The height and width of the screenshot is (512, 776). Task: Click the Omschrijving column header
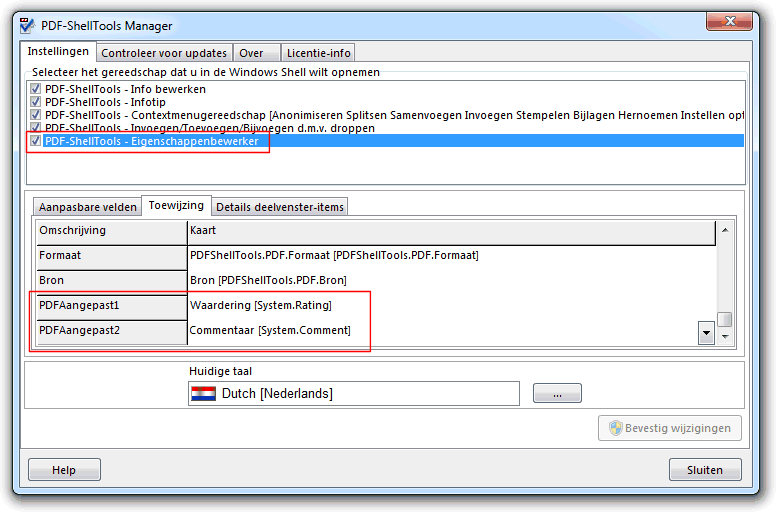click(x=112, y=232)
